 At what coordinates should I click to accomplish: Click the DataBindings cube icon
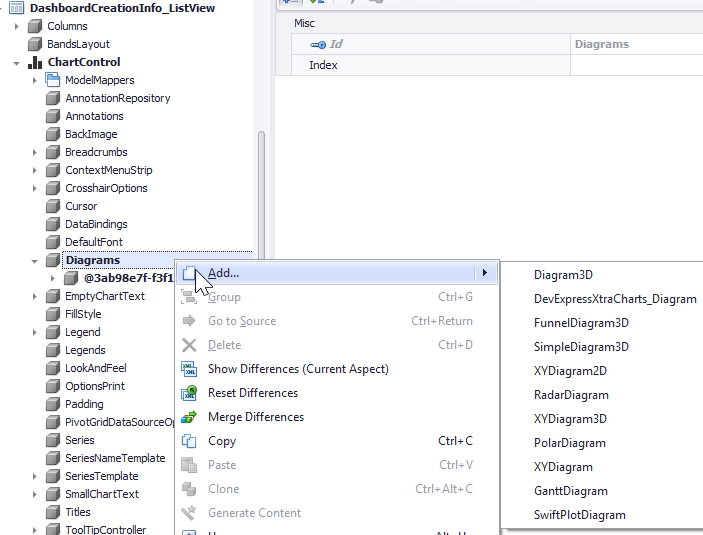(52, 224)
